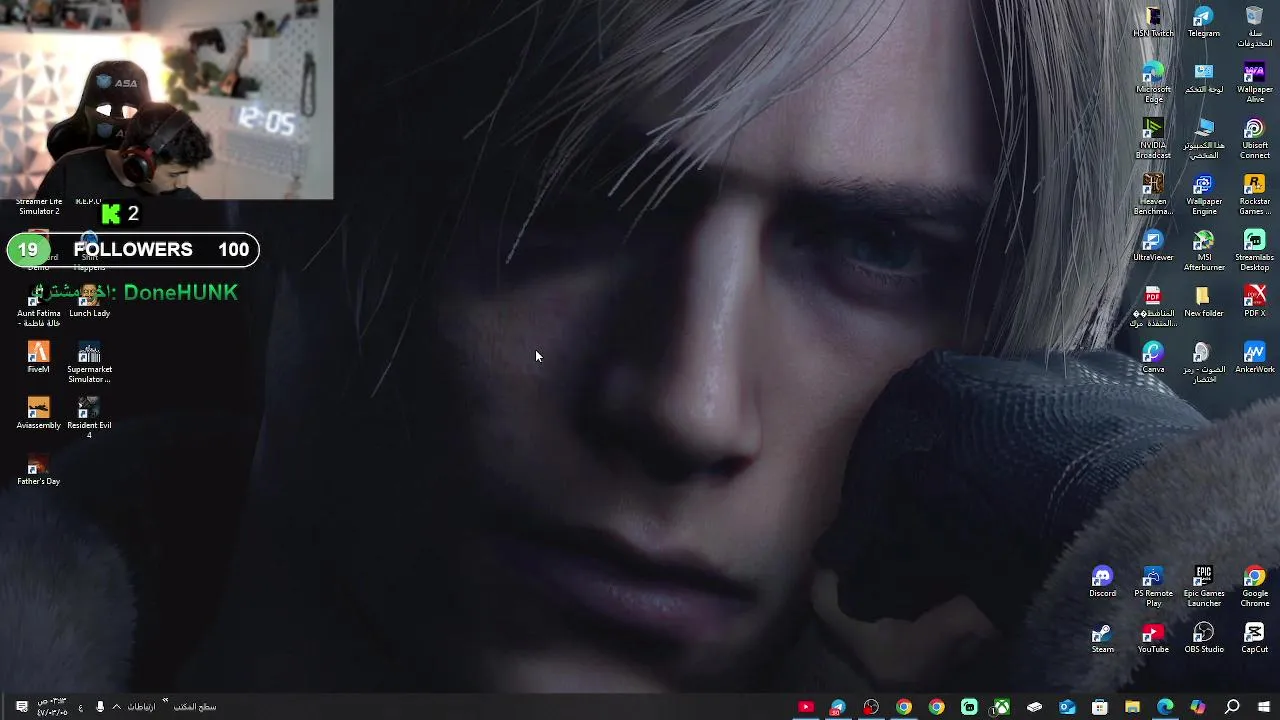Viewport: 1280px width, 720px height.
Task: Open the Microsoft Edge desktop shortcut
Action: pyautogui.click(x=1153, y=82)
